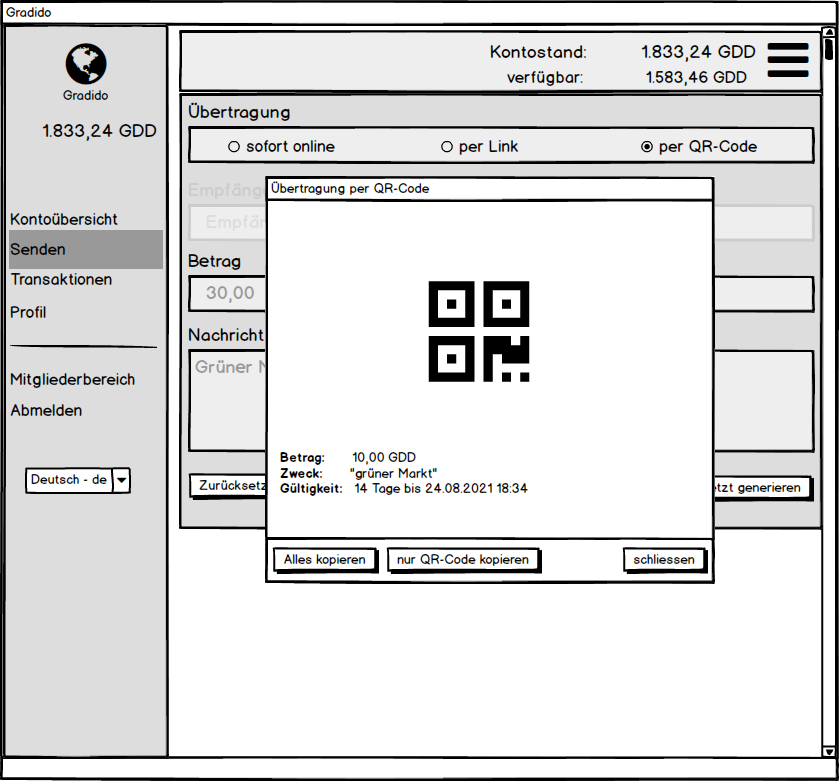This screenshot has height=781, width=839.
Task: Select the 'sofort online' radio button
Action: point(234,146)
